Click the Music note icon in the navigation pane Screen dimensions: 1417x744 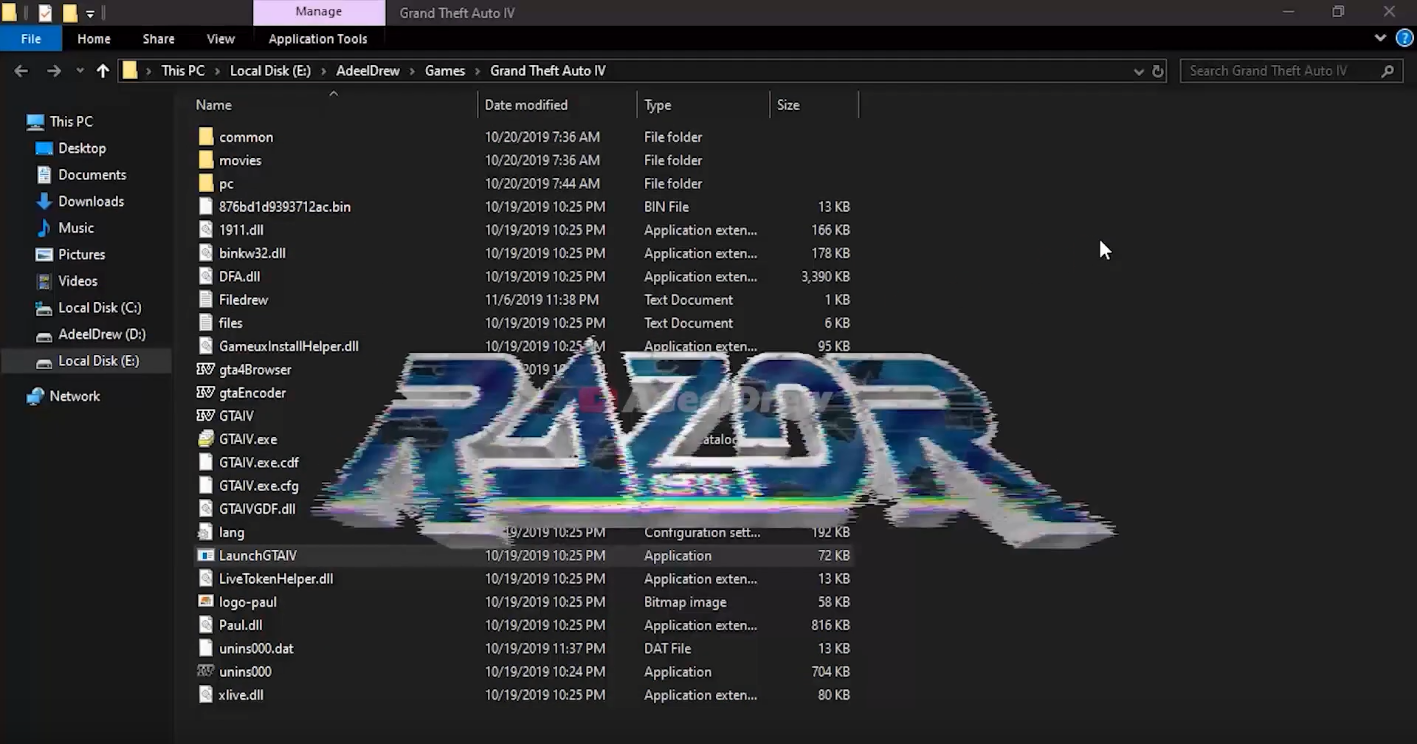(x=44, y=228)
